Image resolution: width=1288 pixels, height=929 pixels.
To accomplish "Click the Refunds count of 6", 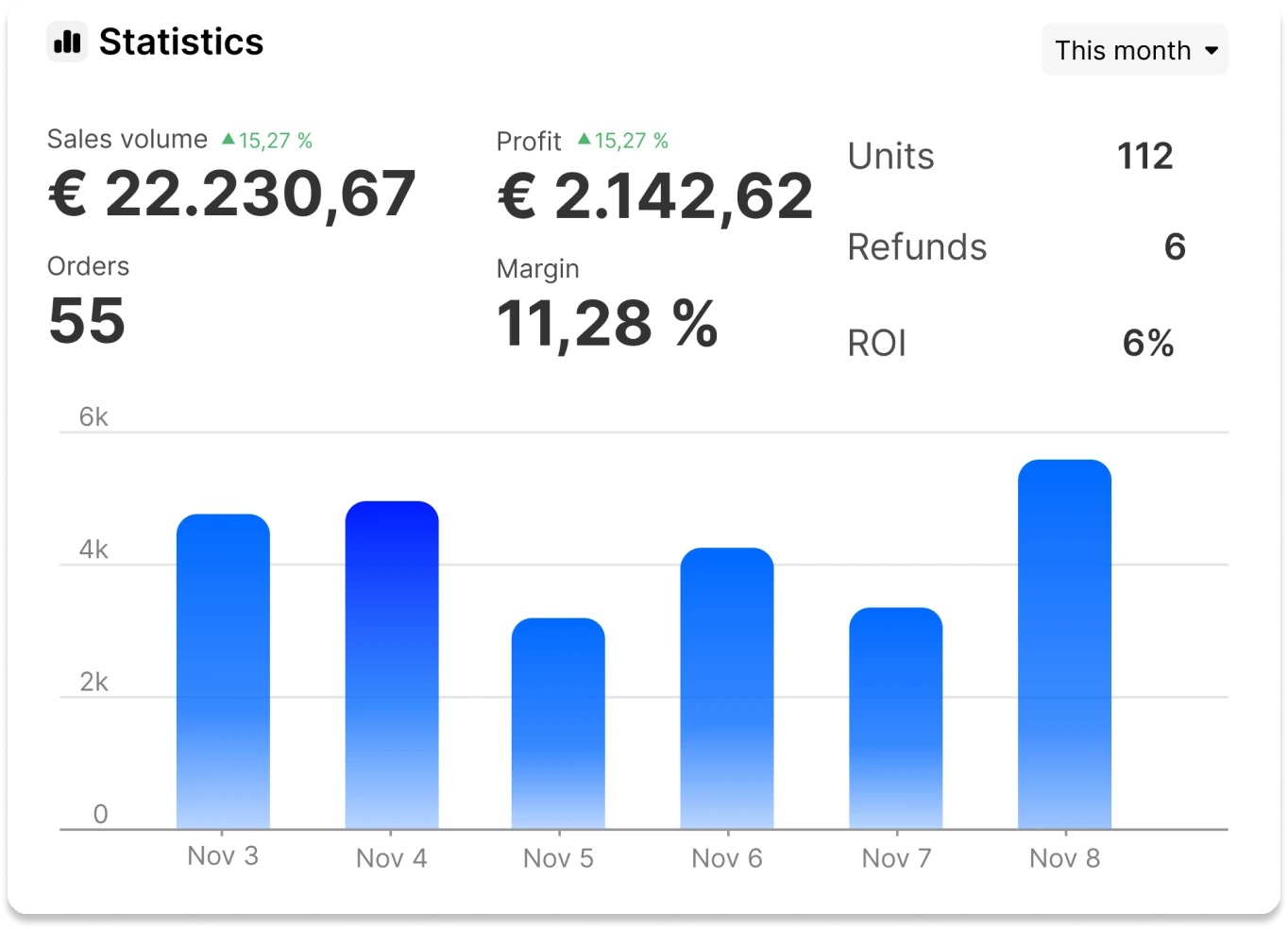I will [x=1176, y=247].
